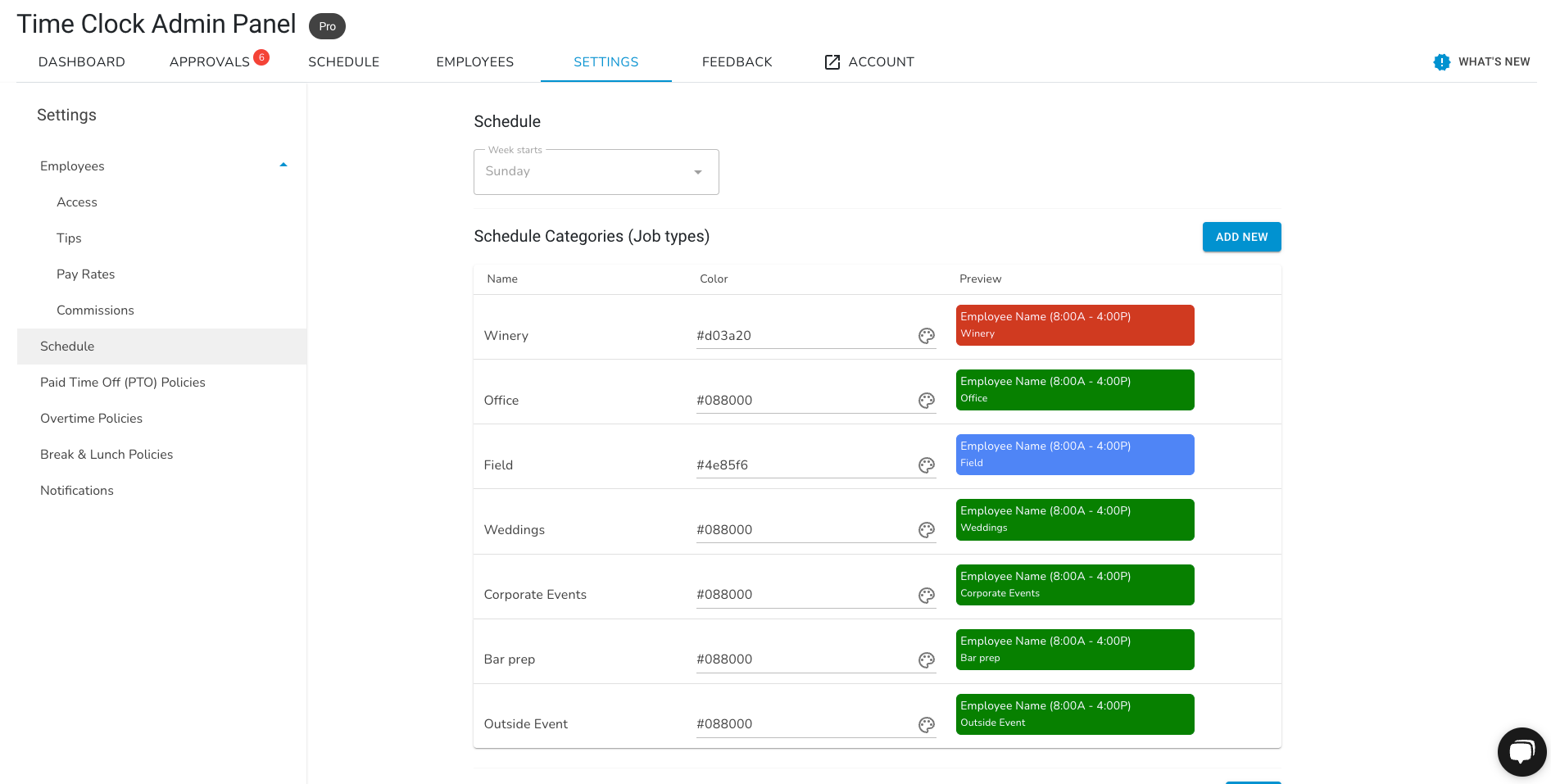The image size is (1551, 784).
Task: Click the Outside Event category name
Action: (x=526, y=724)
